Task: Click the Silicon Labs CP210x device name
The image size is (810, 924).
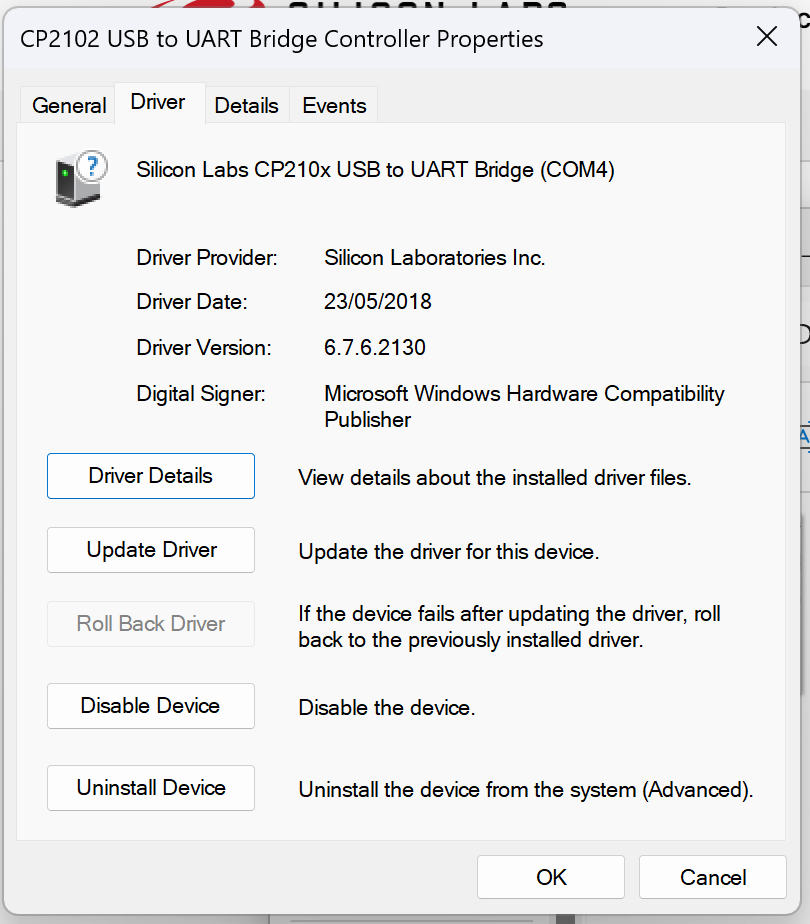Action: pos(375,170)
